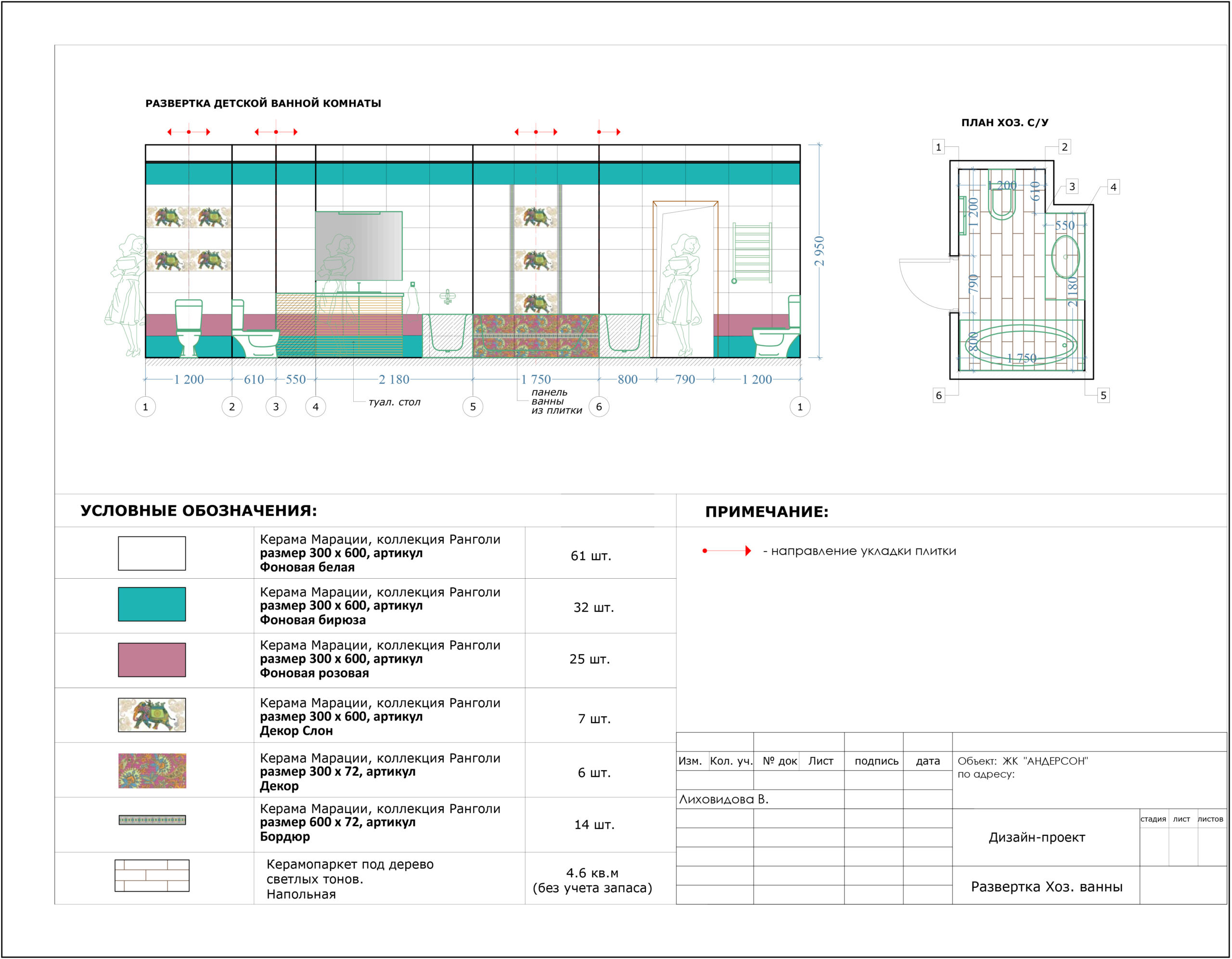The image size is (1232, 959).
Task: Click the "Лиховидова В." name in title block
Action: [723, 799]
